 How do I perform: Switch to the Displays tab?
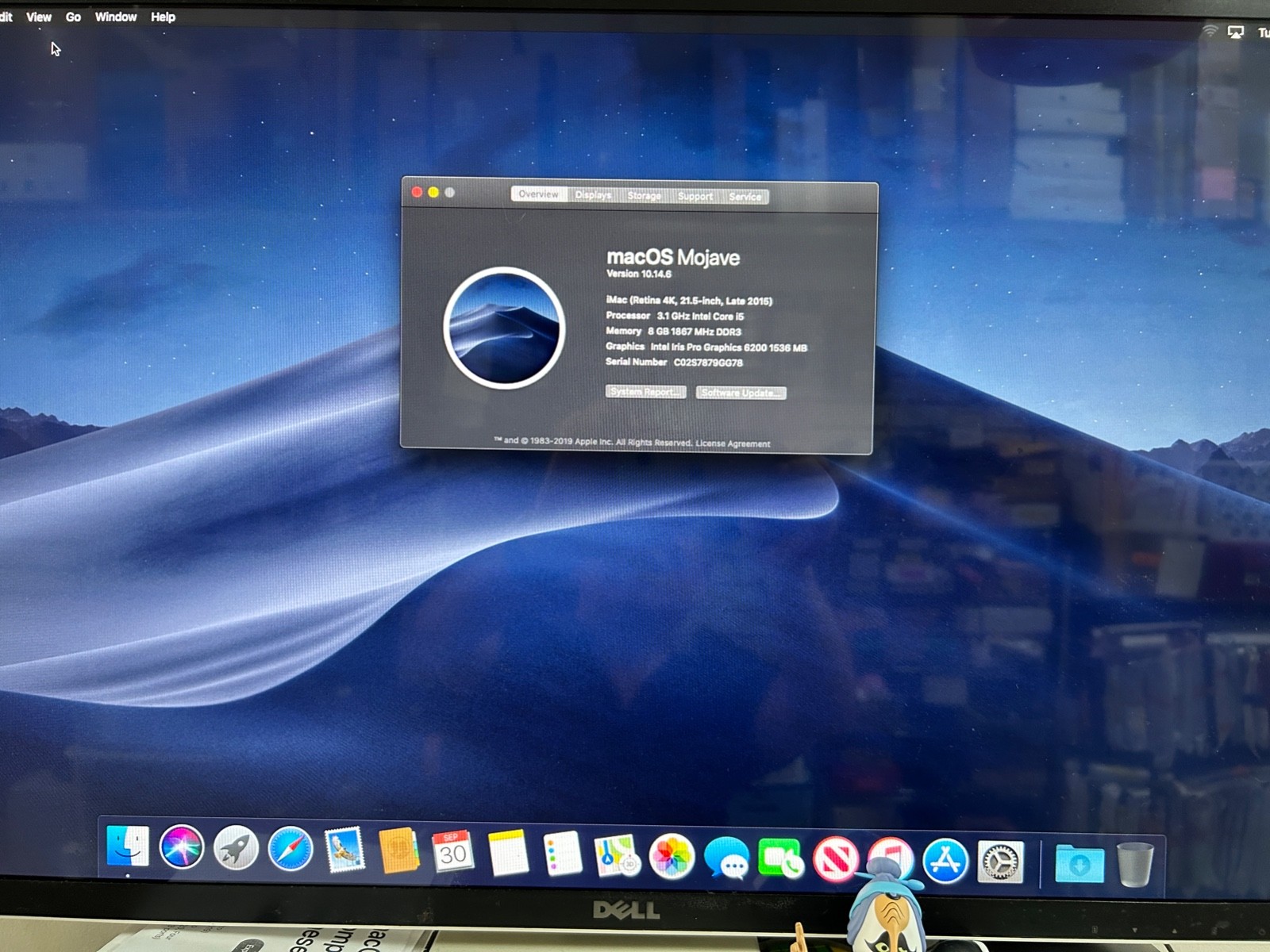pos(594,195)
